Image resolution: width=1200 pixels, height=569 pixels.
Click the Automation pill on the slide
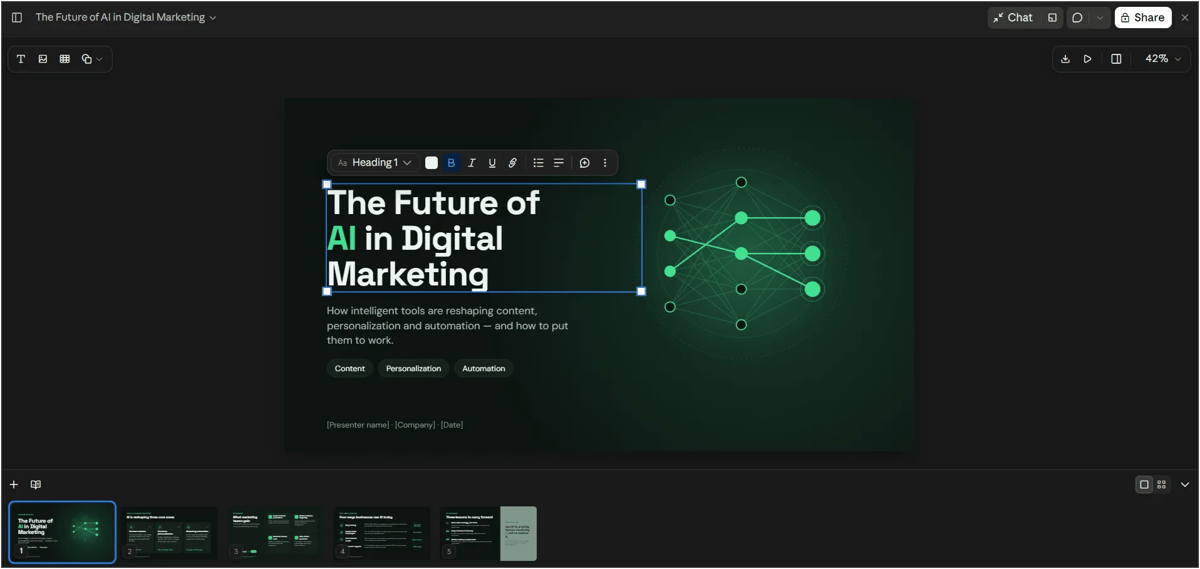tap(483, 369)
